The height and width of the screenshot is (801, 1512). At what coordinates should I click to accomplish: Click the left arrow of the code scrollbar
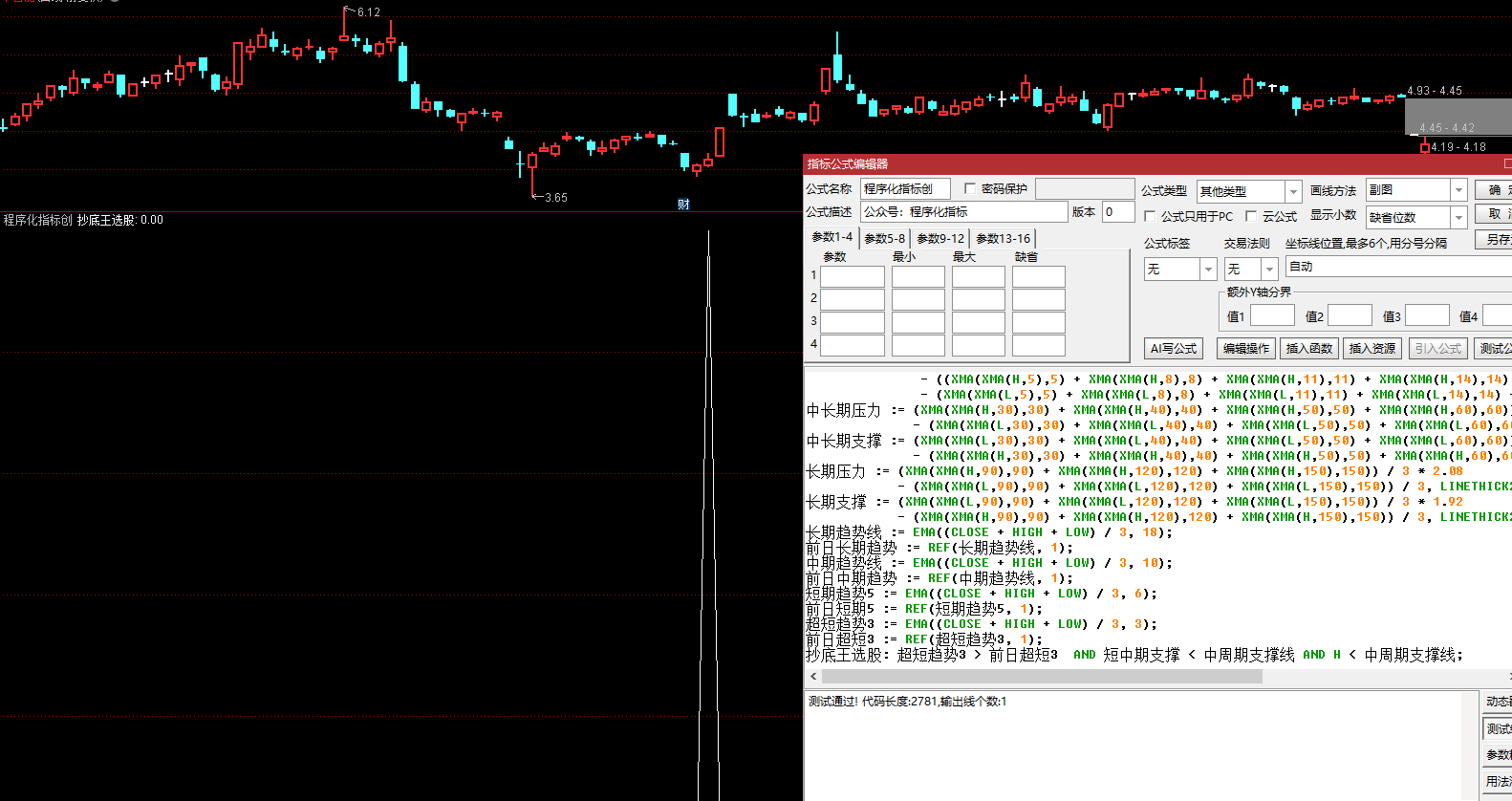click(813, 676)
